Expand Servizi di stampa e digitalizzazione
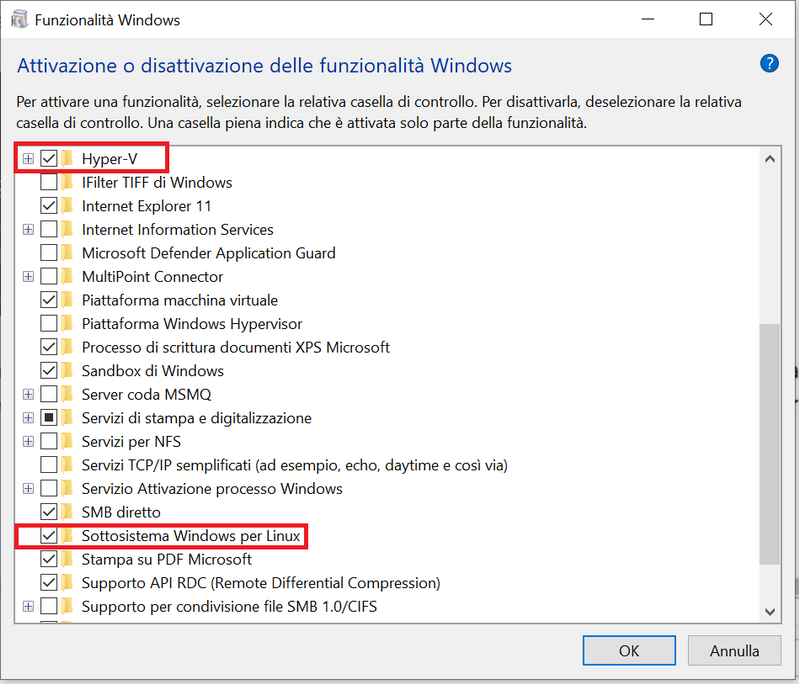 pos(28,418)
